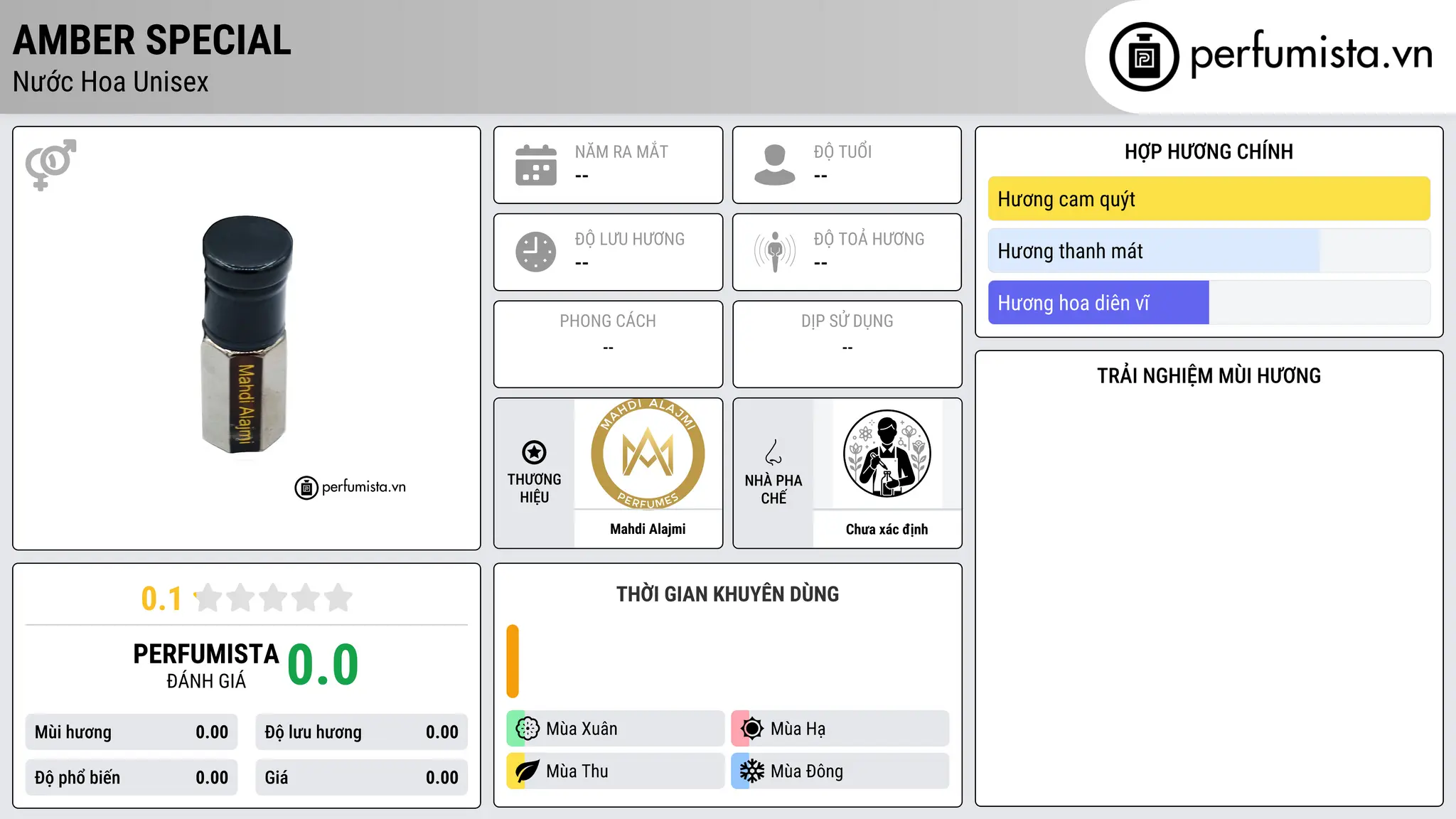Click the orange recommended-time bar

coord(513,661)
